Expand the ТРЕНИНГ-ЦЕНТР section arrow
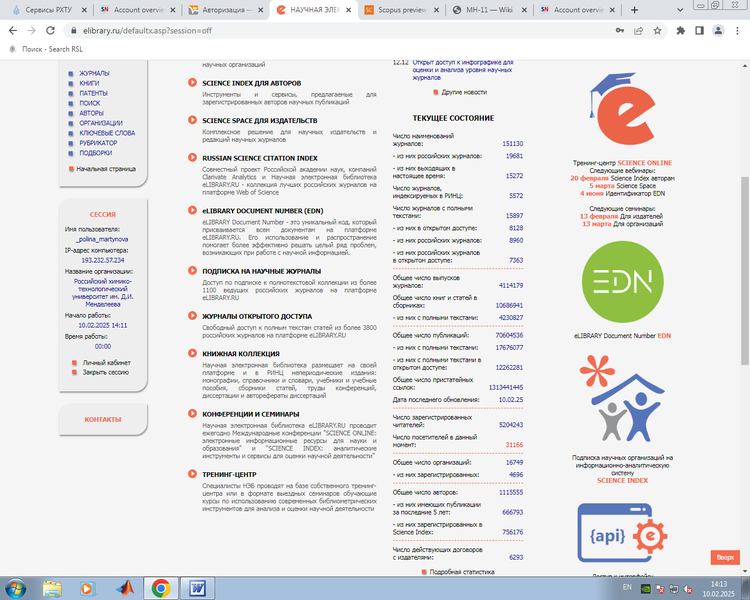The image size is (750, 600). [x=193, y=475]
